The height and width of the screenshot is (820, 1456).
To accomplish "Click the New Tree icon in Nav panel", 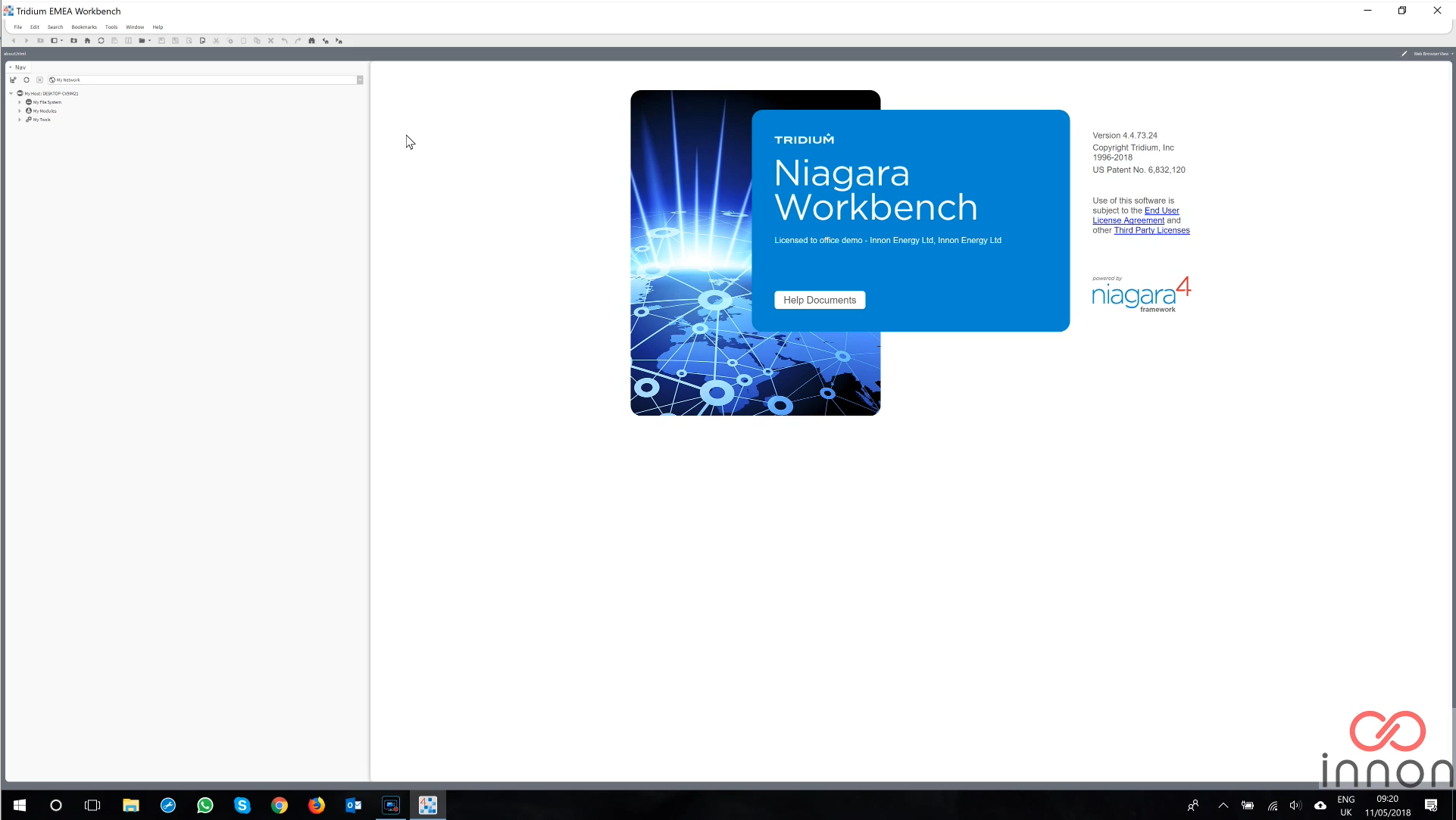I will [13, 80].
